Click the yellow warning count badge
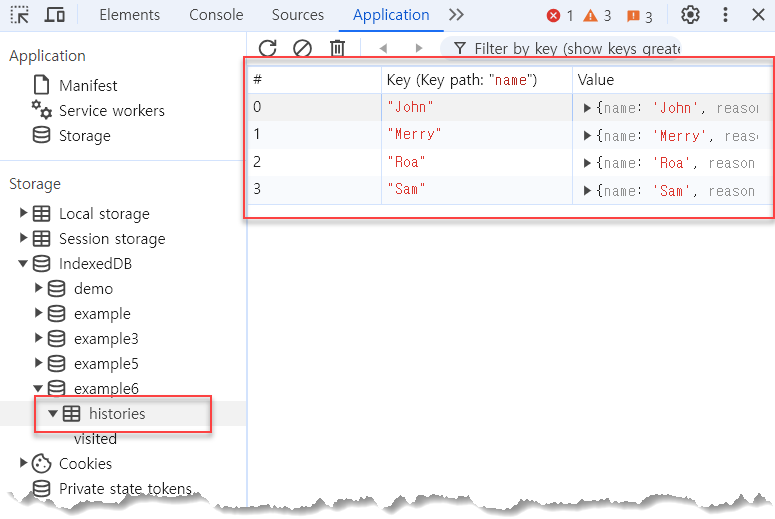Viewport: 775px width, 519px height. pos(597,16)
